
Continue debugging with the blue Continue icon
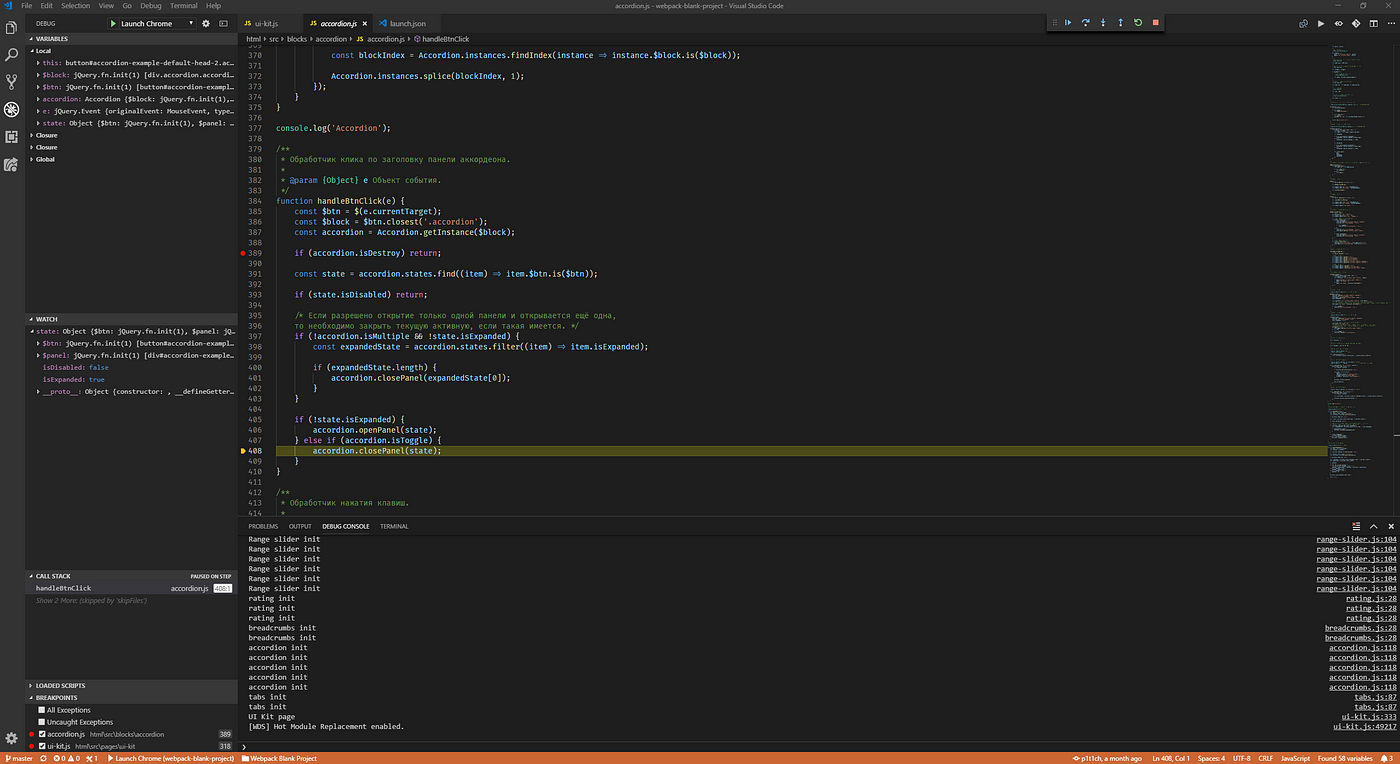pyautogui.click(x=1068, y=22)
